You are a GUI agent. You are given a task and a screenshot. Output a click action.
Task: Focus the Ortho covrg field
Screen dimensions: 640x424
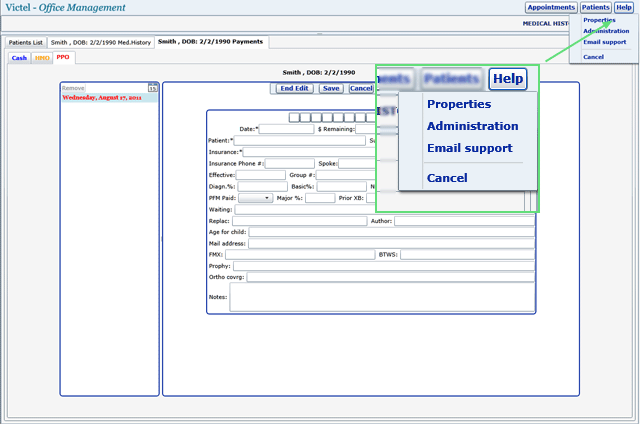[x=391, y=277]
